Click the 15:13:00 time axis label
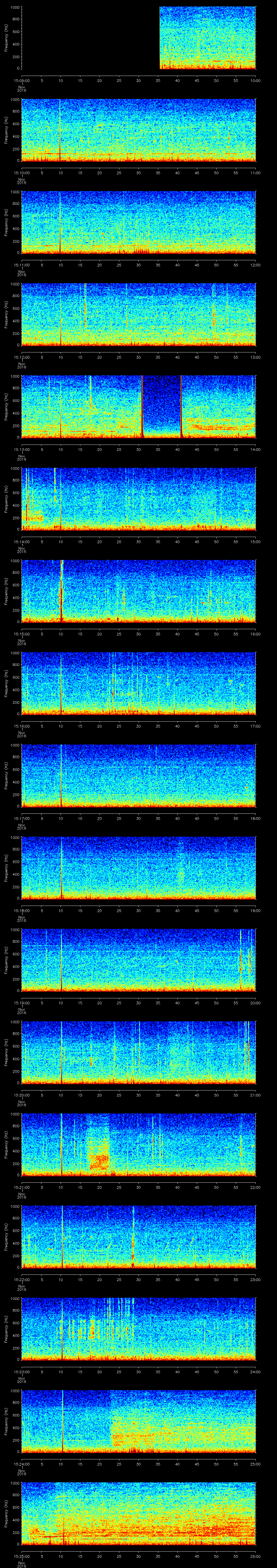277x1568 pixels. pos(21,449)
